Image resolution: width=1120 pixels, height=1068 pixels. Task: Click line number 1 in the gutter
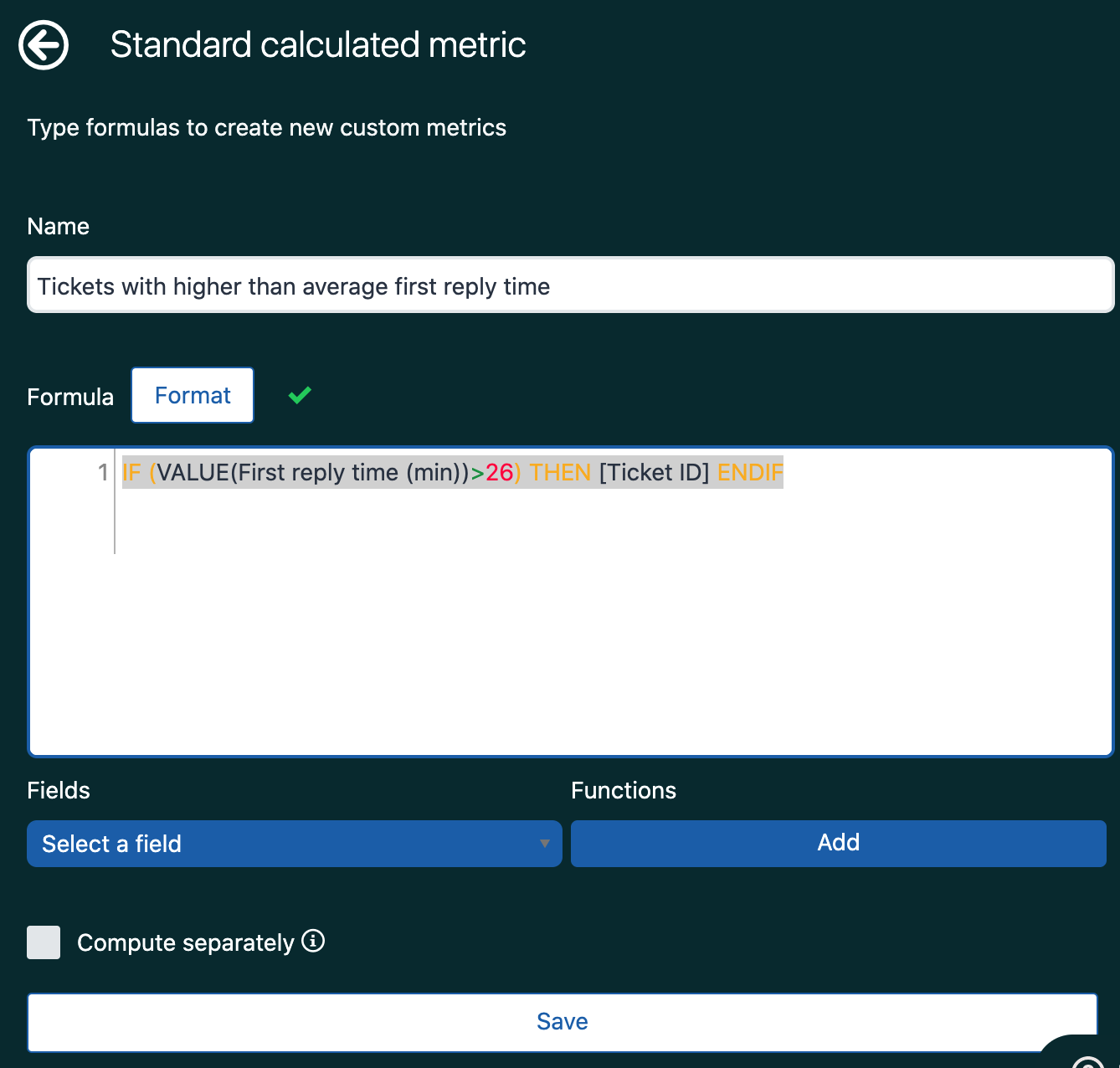103,473
